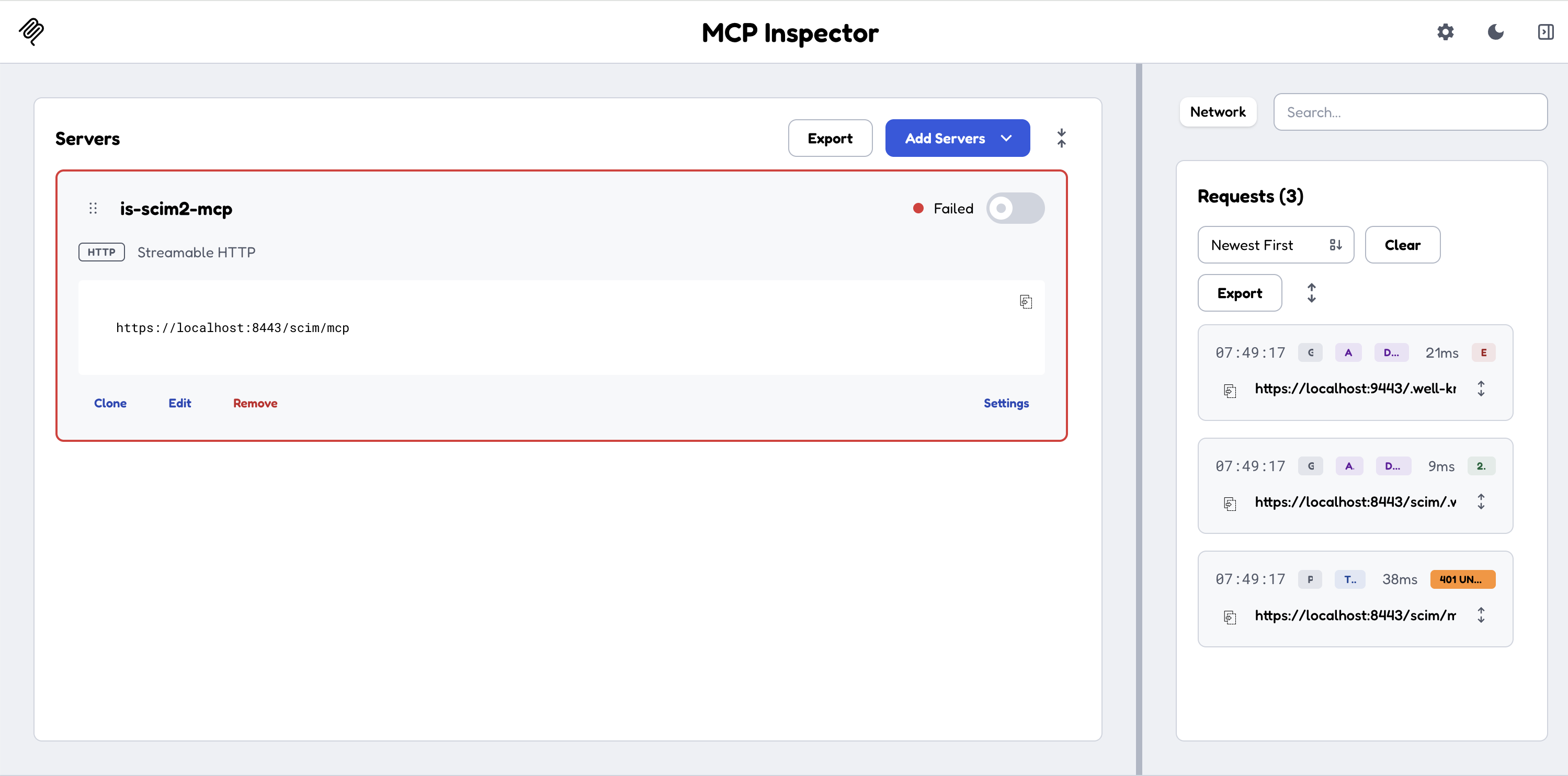Screen dimensions: 1568x776
Task: Expand the localhost:9443 well-known request
Action: click(x=1480, y=389)
